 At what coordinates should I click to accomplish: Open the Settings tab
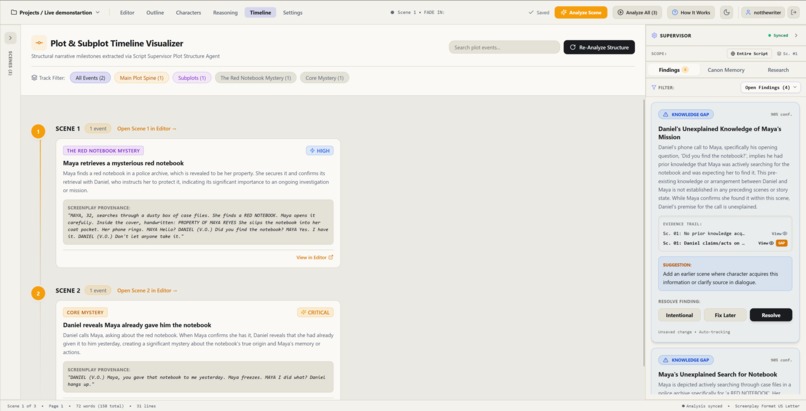tap(292, 12)
